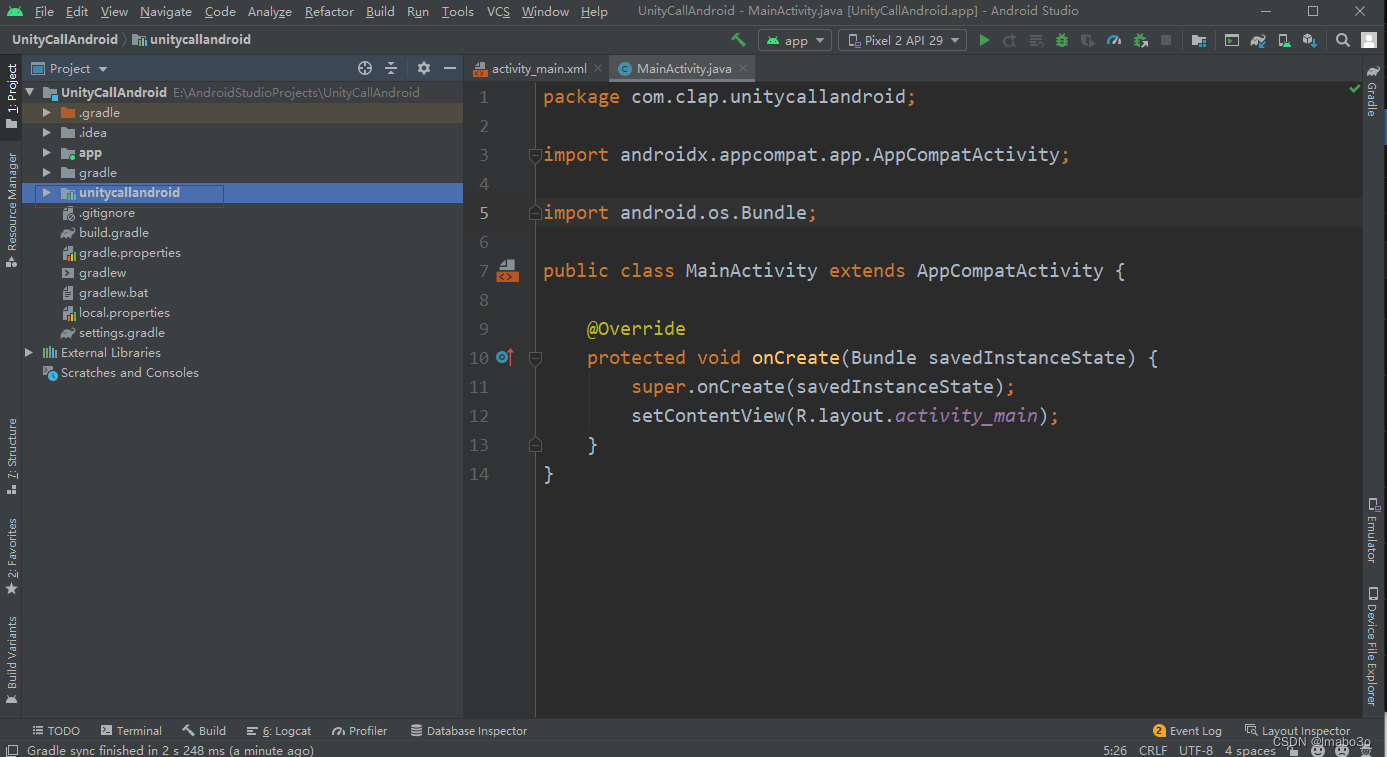Screen dimensions: 1387x757
Task: Open the Tools menu
Action: (457, 12)
